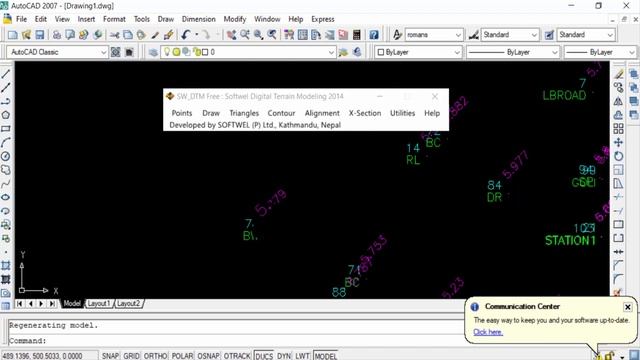Open the table style Standard dropdown
Image resolution: width=640 pixels, height=360 pixels.
click(x=610, y=35)
